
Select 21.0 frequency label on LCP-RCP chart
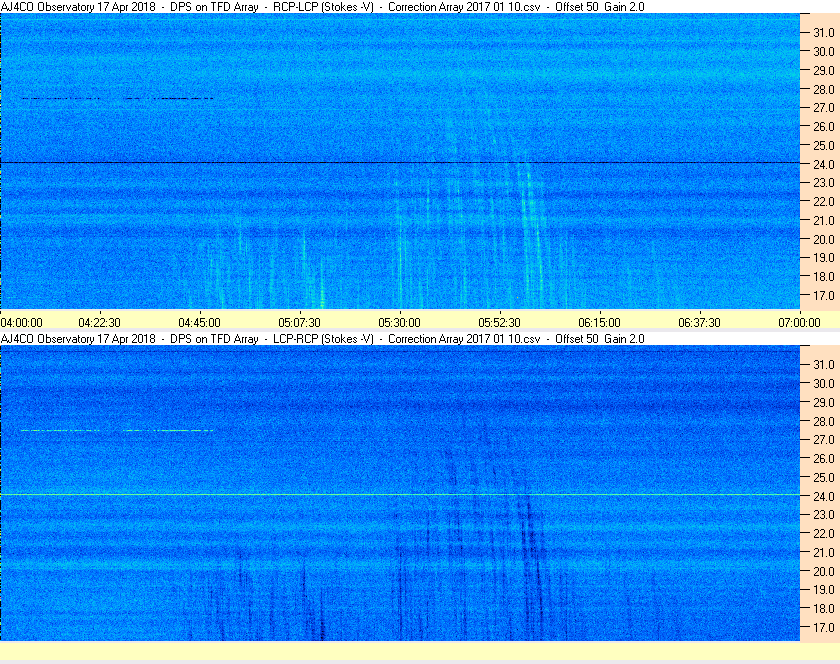[824, 553]
